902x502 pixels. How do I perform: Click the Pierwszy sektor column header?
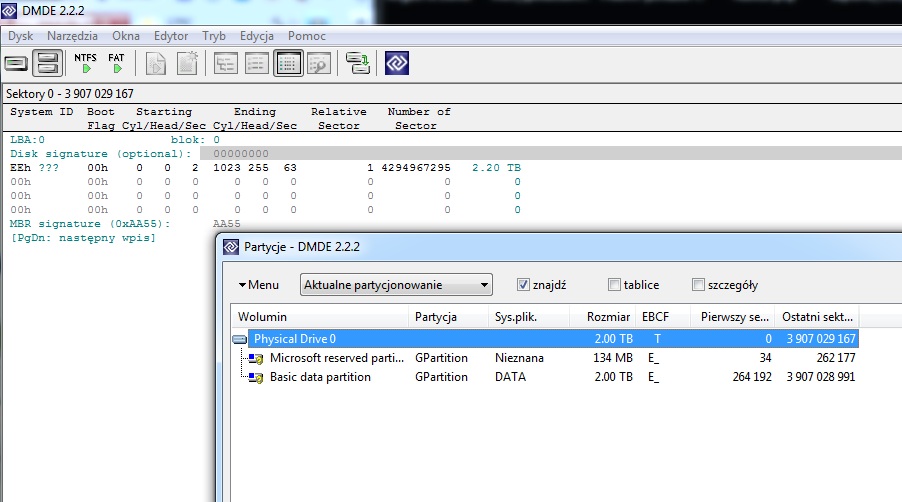733,317
